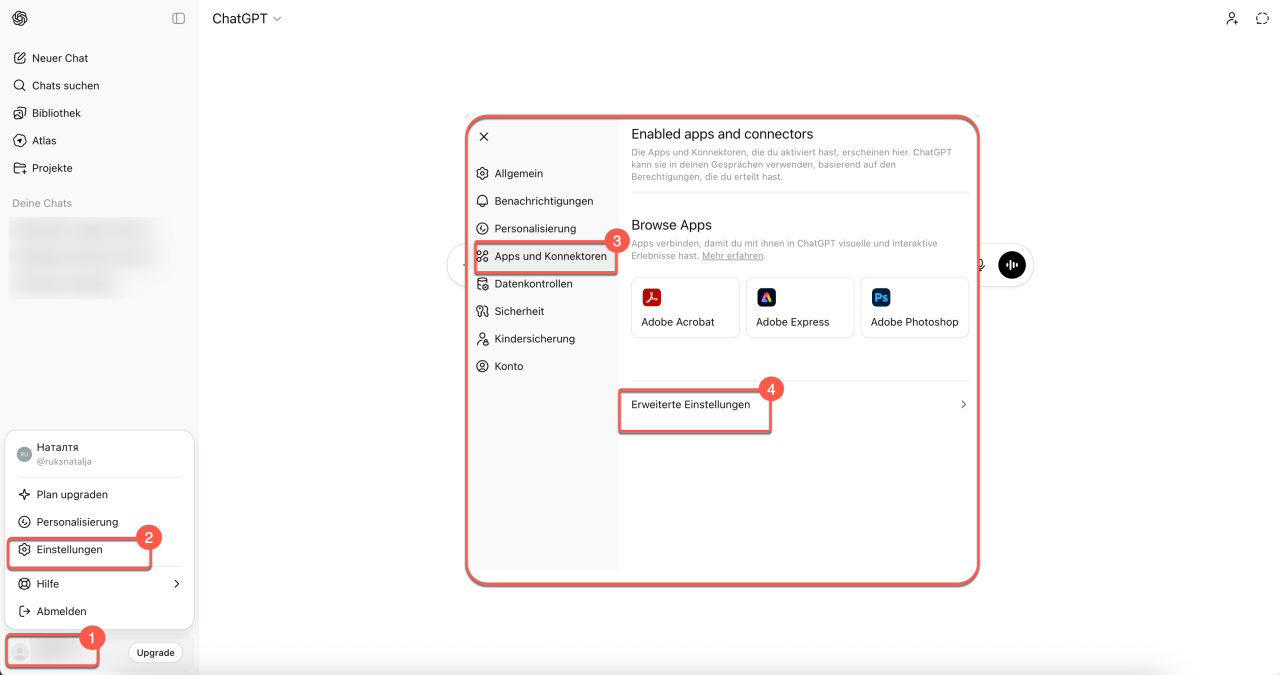
Task: Open Chats suchen
Action: pos(98,86)
